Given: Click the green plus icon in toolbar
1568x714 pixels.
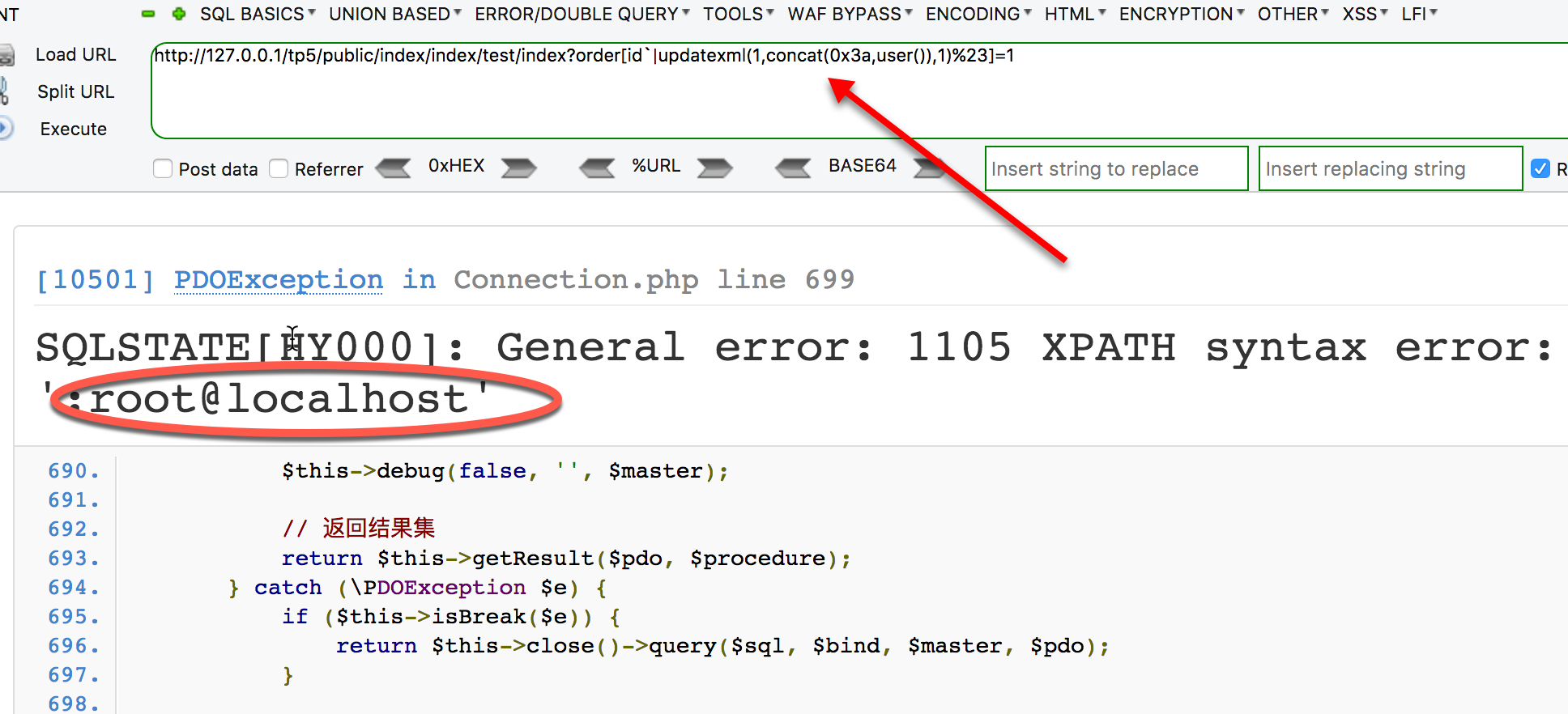Looking at the screenshot, I should [179, 14].
